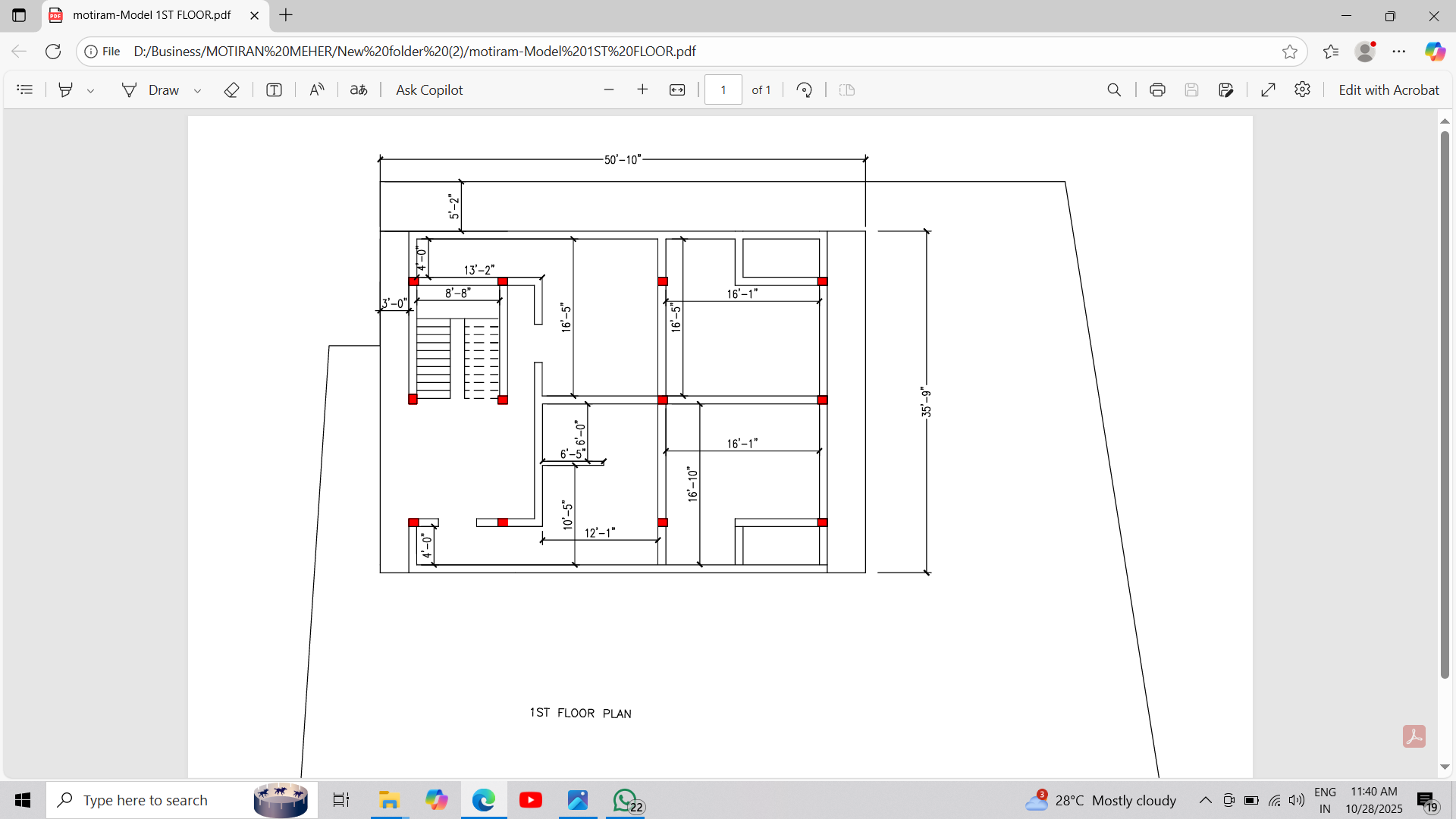
Task: Open the Translate tool icon
Action: [359, 90]
